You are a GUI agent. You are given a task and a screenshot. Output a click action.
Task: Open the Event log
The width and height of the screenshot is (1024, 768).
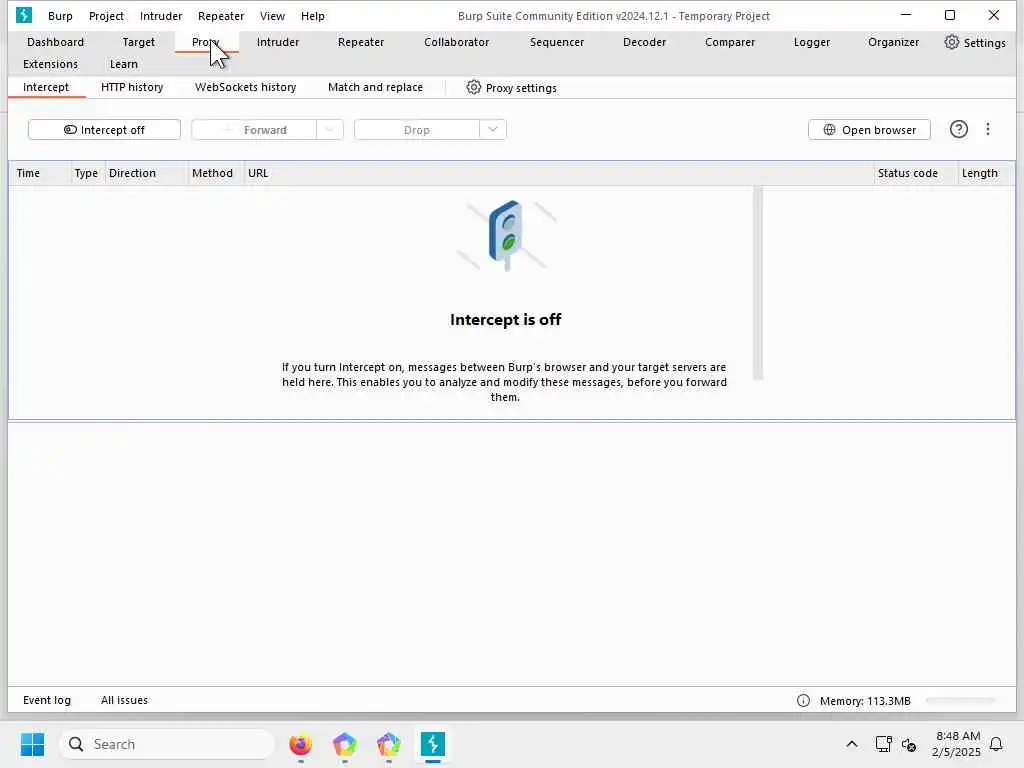click(x=47, y=700)
